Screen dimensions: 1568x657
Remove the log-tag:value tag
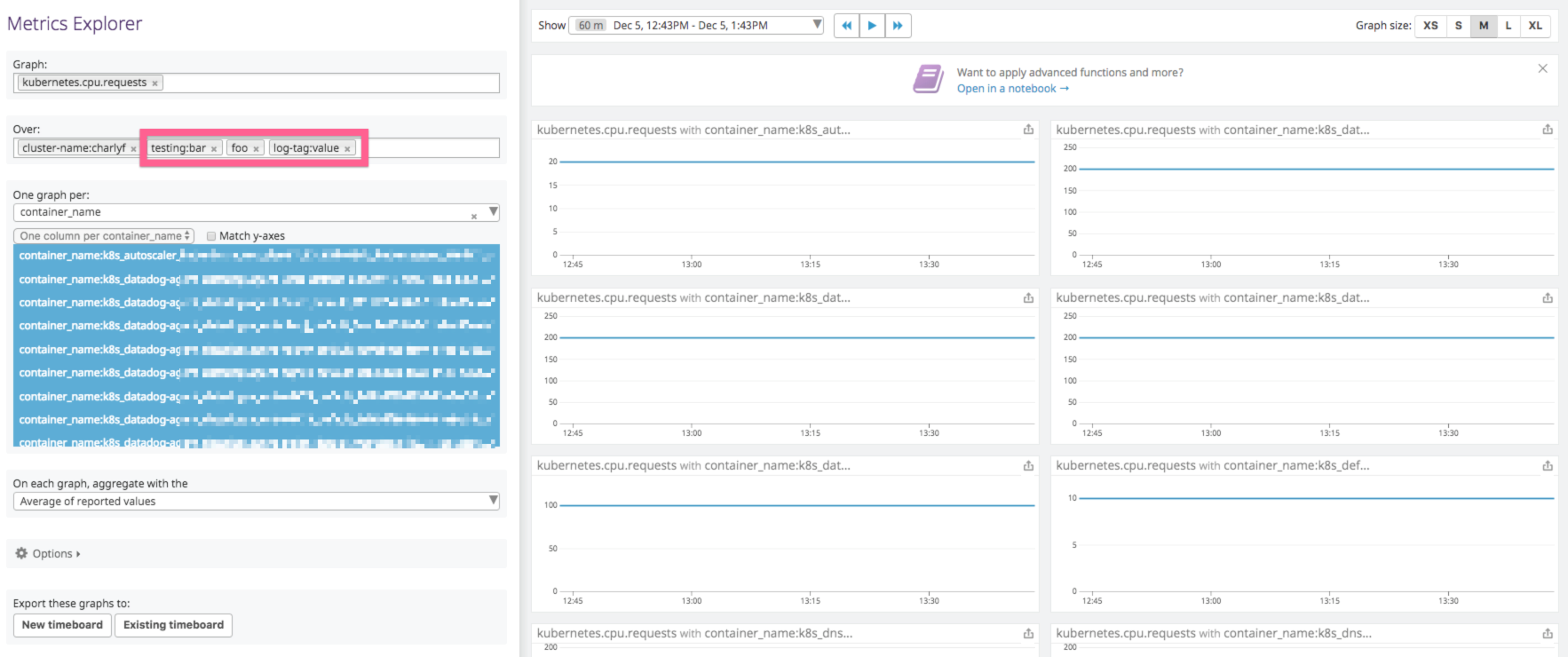pos(347,149)
